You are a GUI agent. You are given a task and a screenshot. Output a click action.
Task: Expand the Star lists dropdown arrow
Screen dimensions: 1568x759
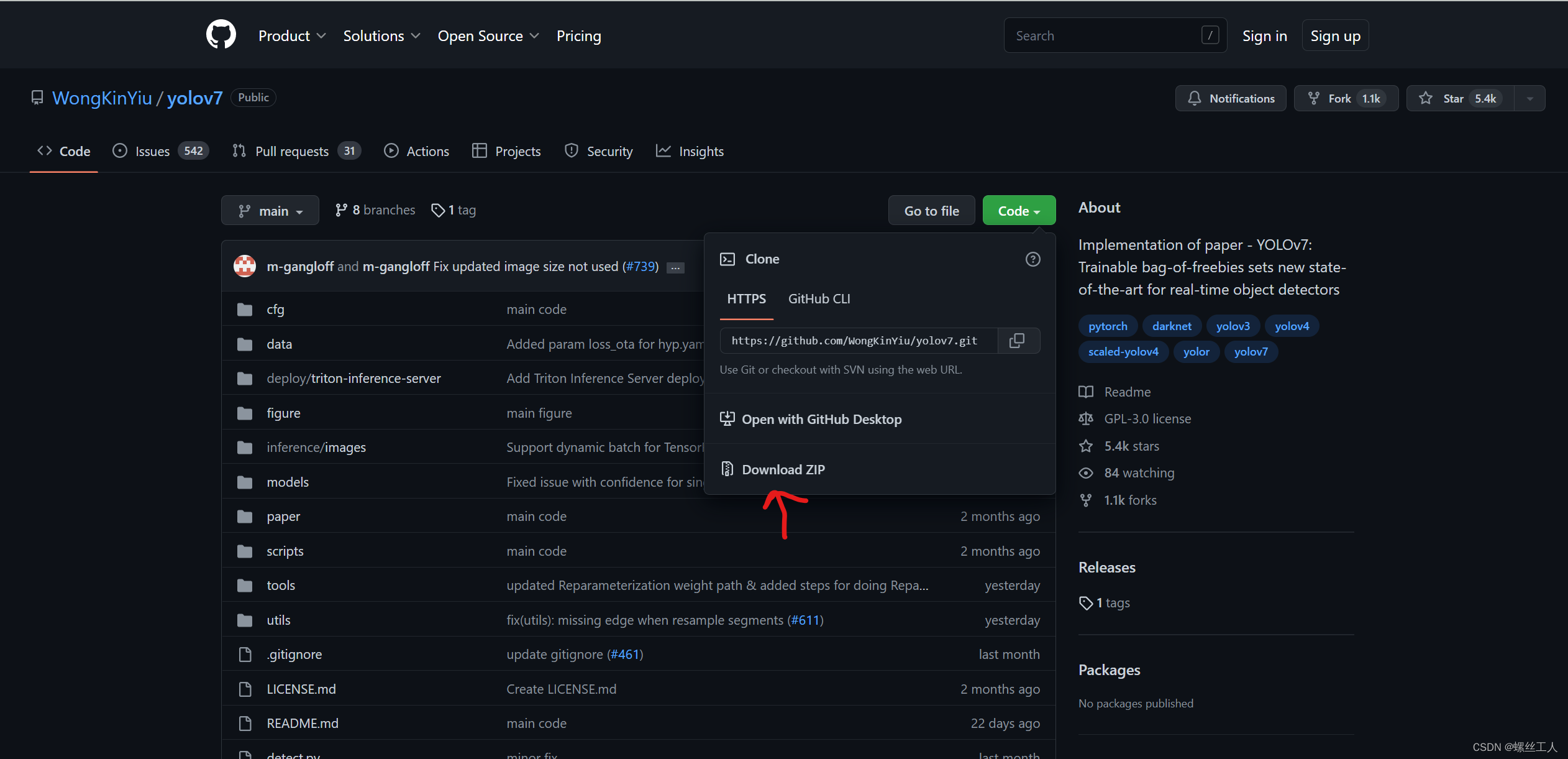[1529, 98]
